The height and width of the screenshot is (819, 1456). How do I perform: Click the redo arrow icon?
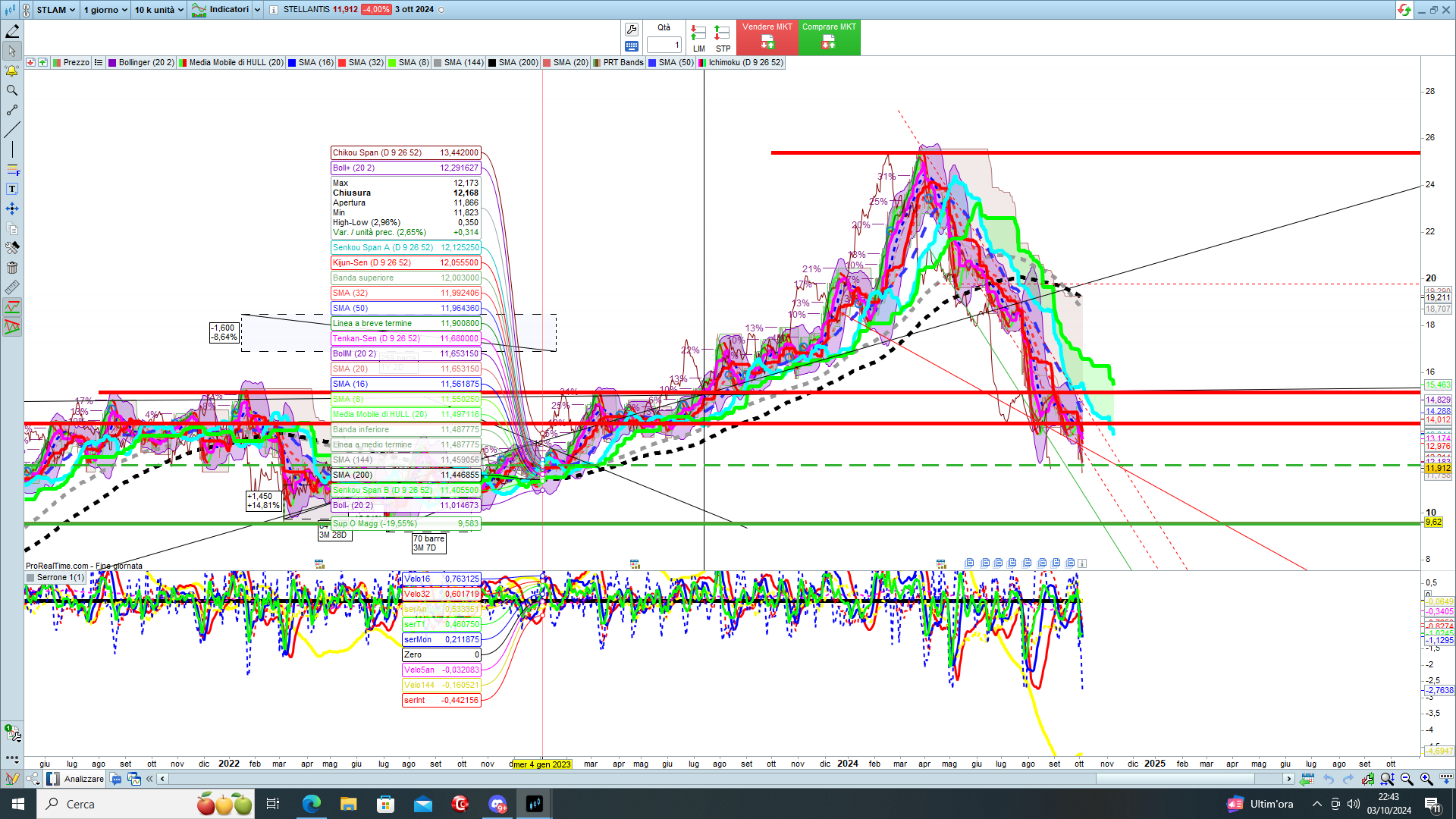[x=1348, y=779]
